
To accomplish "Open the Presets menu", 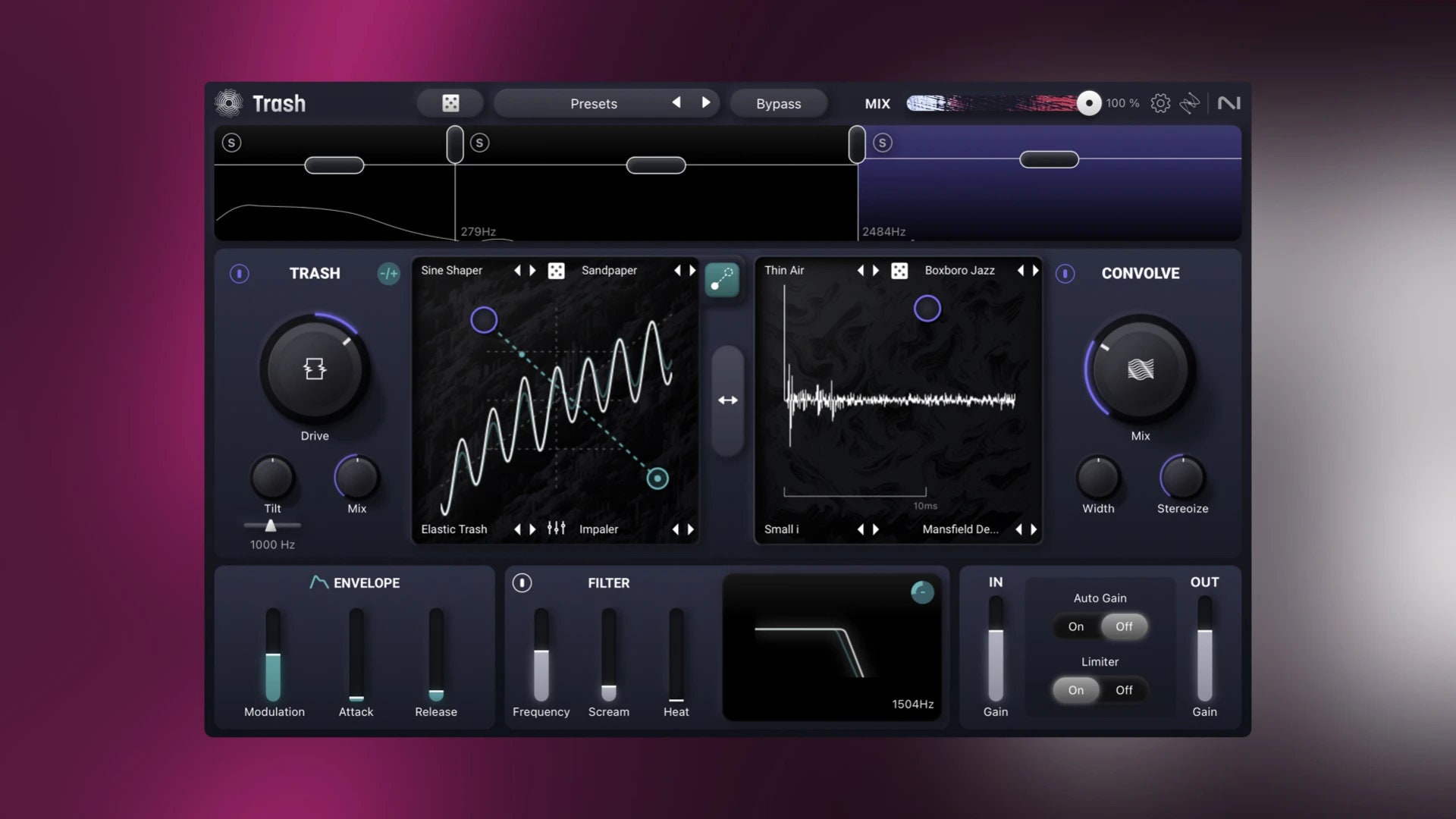I will [594, 103].
